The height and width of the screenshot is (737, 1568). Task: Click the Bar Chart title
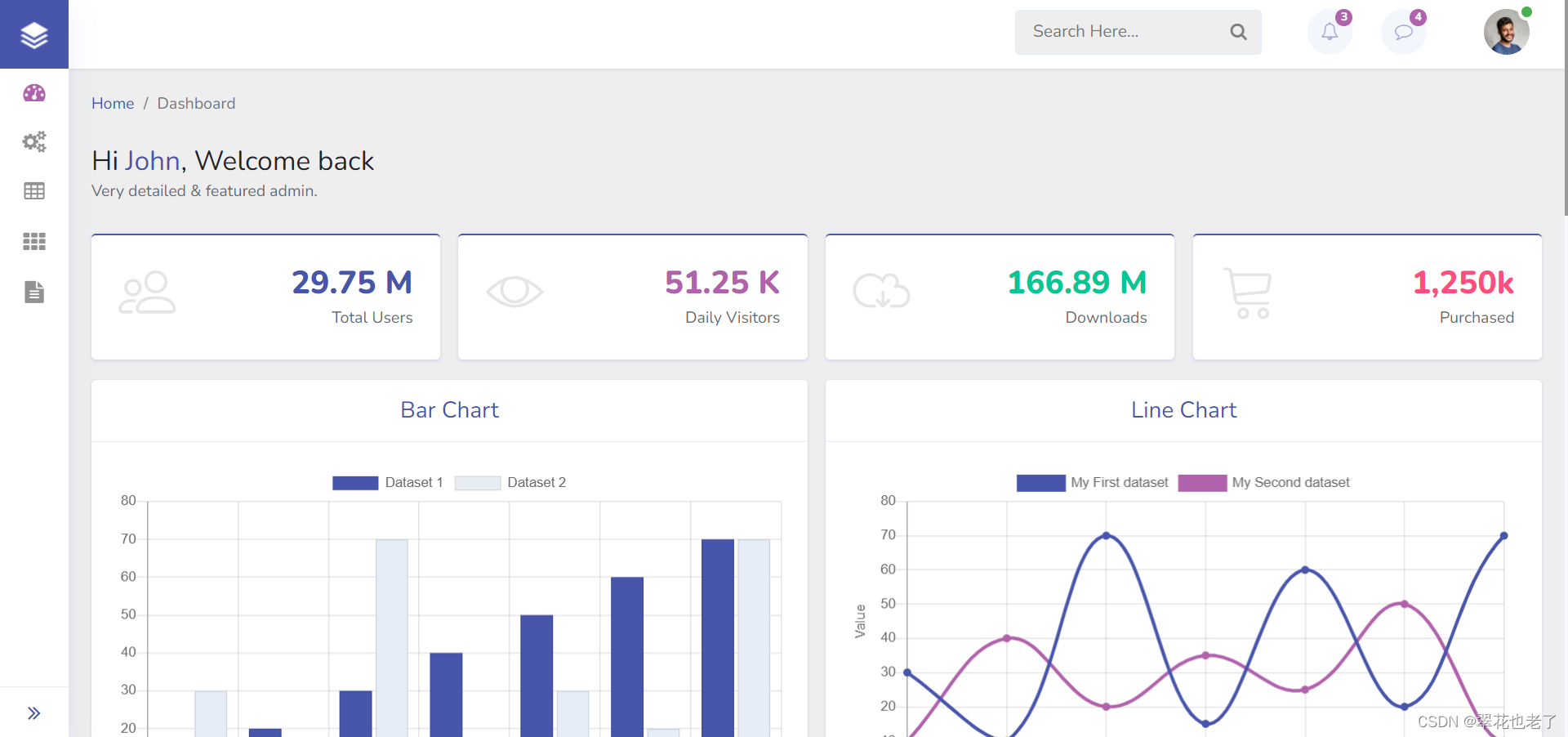click(x=449, y=410)
